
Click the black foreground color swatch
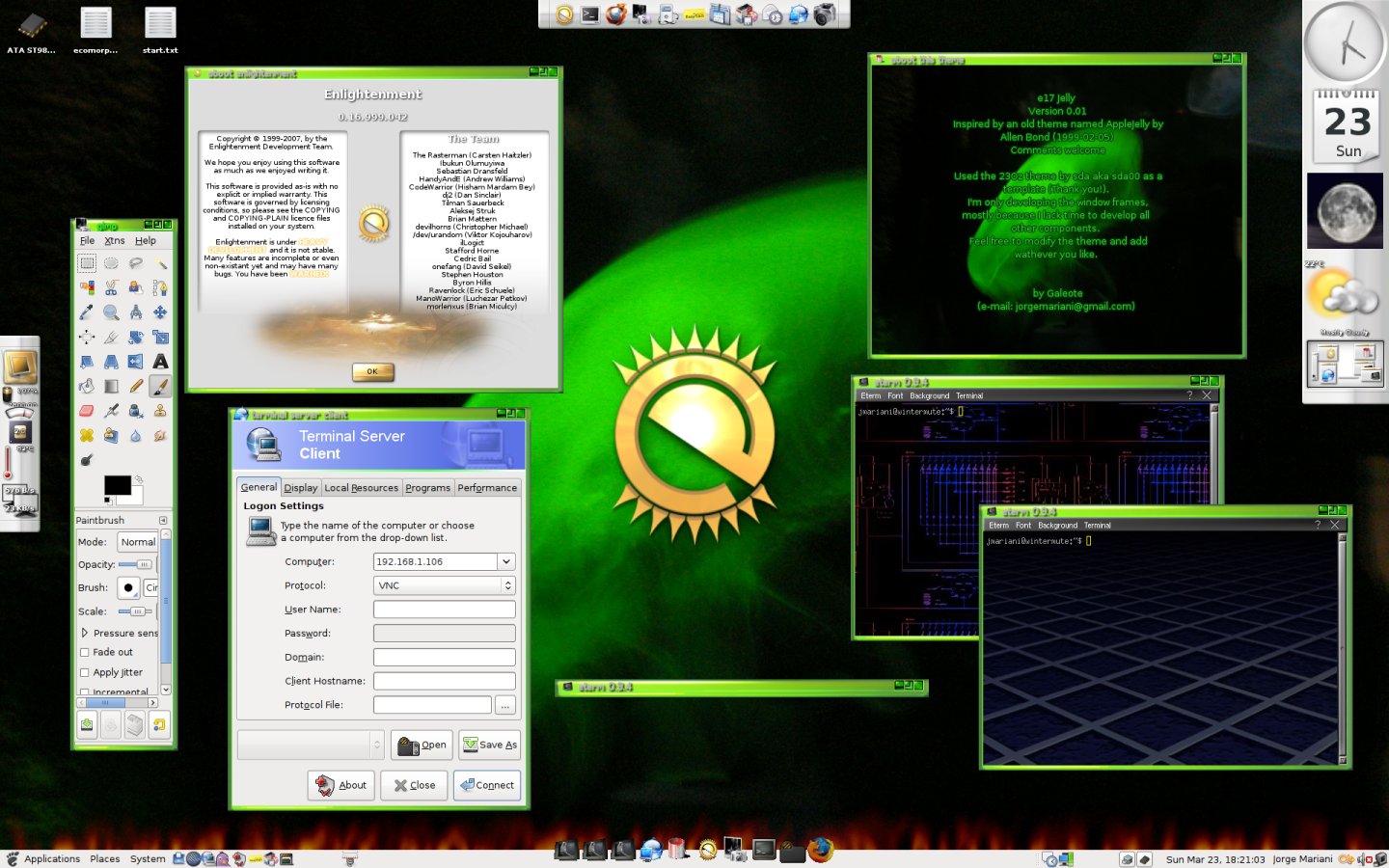click(x=118, y=485)
